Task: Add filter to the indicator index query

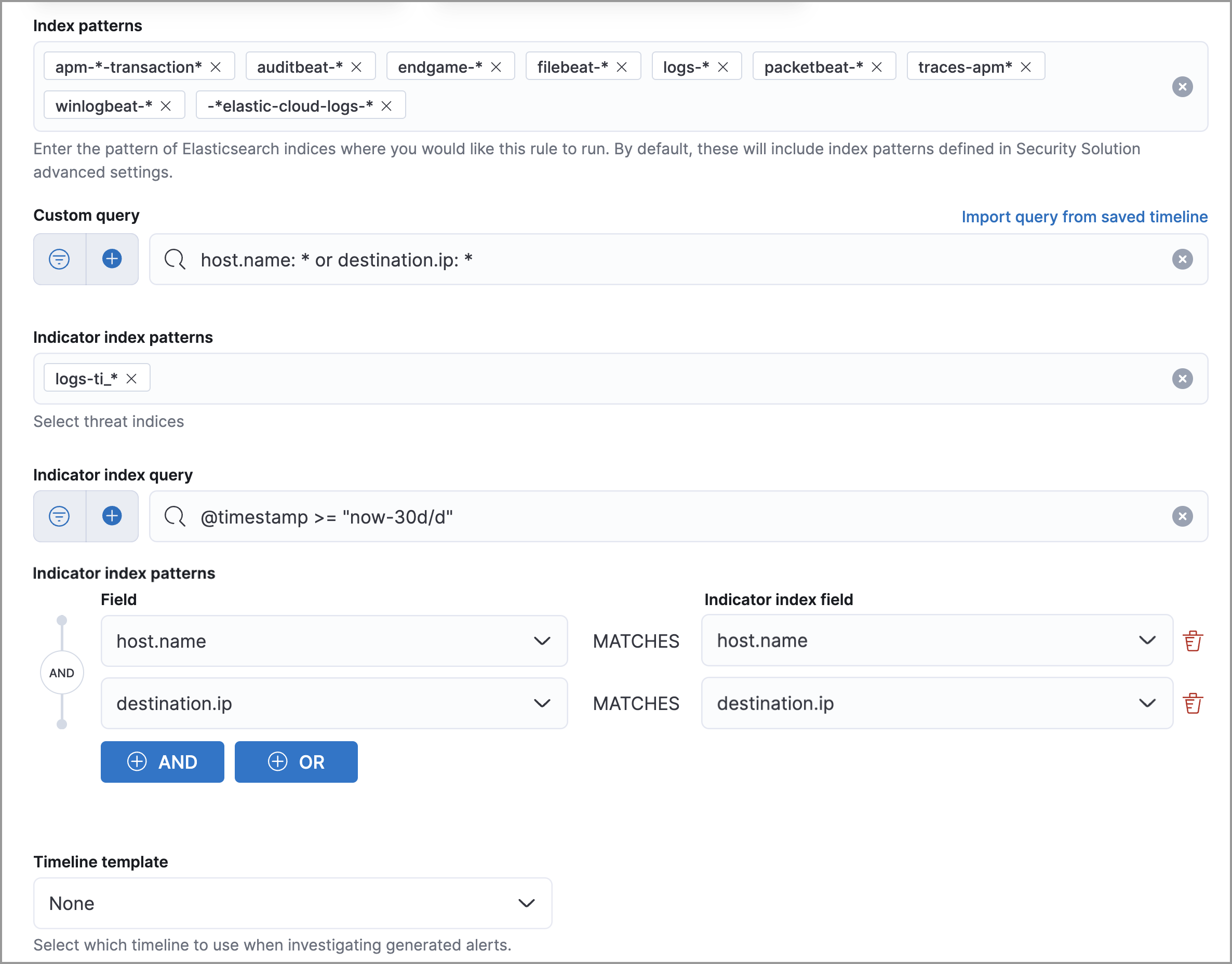Action: [112, 516]
